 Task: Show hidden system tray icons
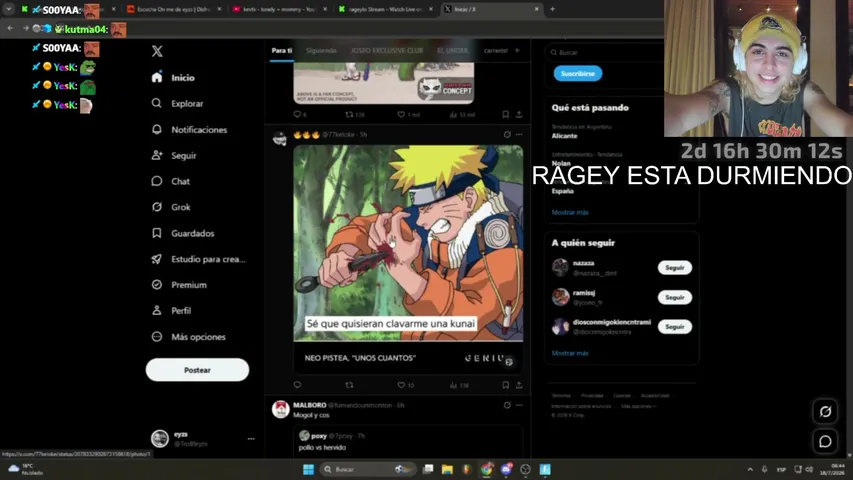pos(750,469)
